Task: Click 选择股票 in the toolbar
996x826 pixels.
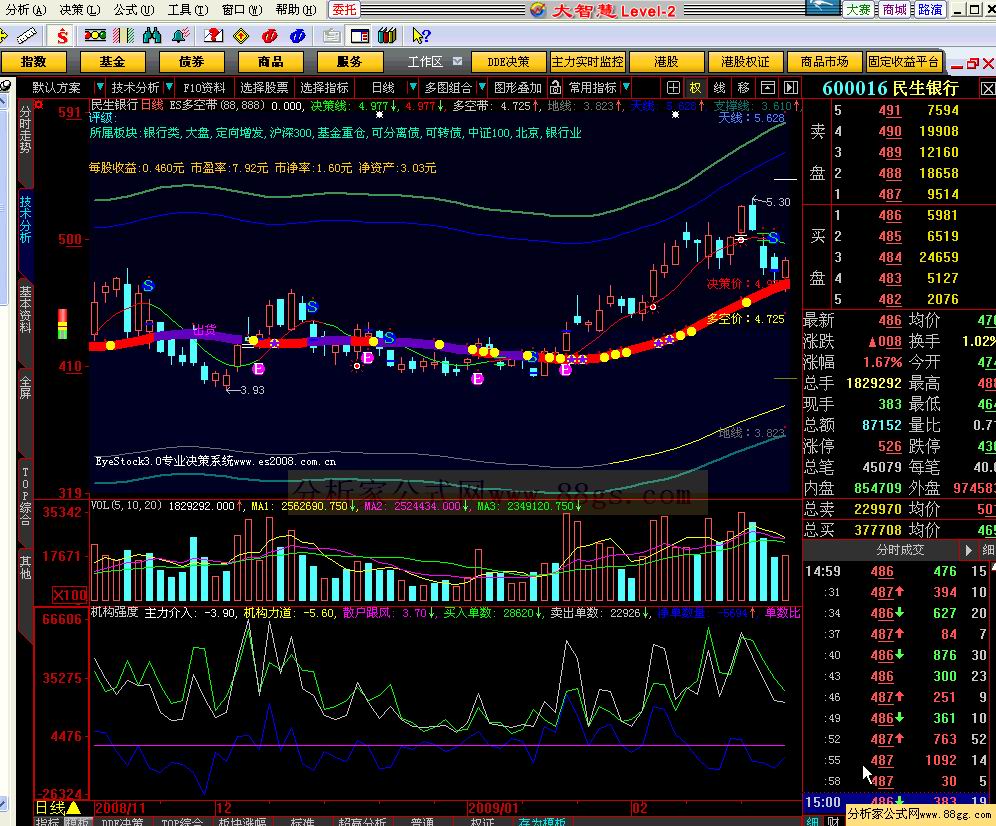Action: tap(264, 88)
